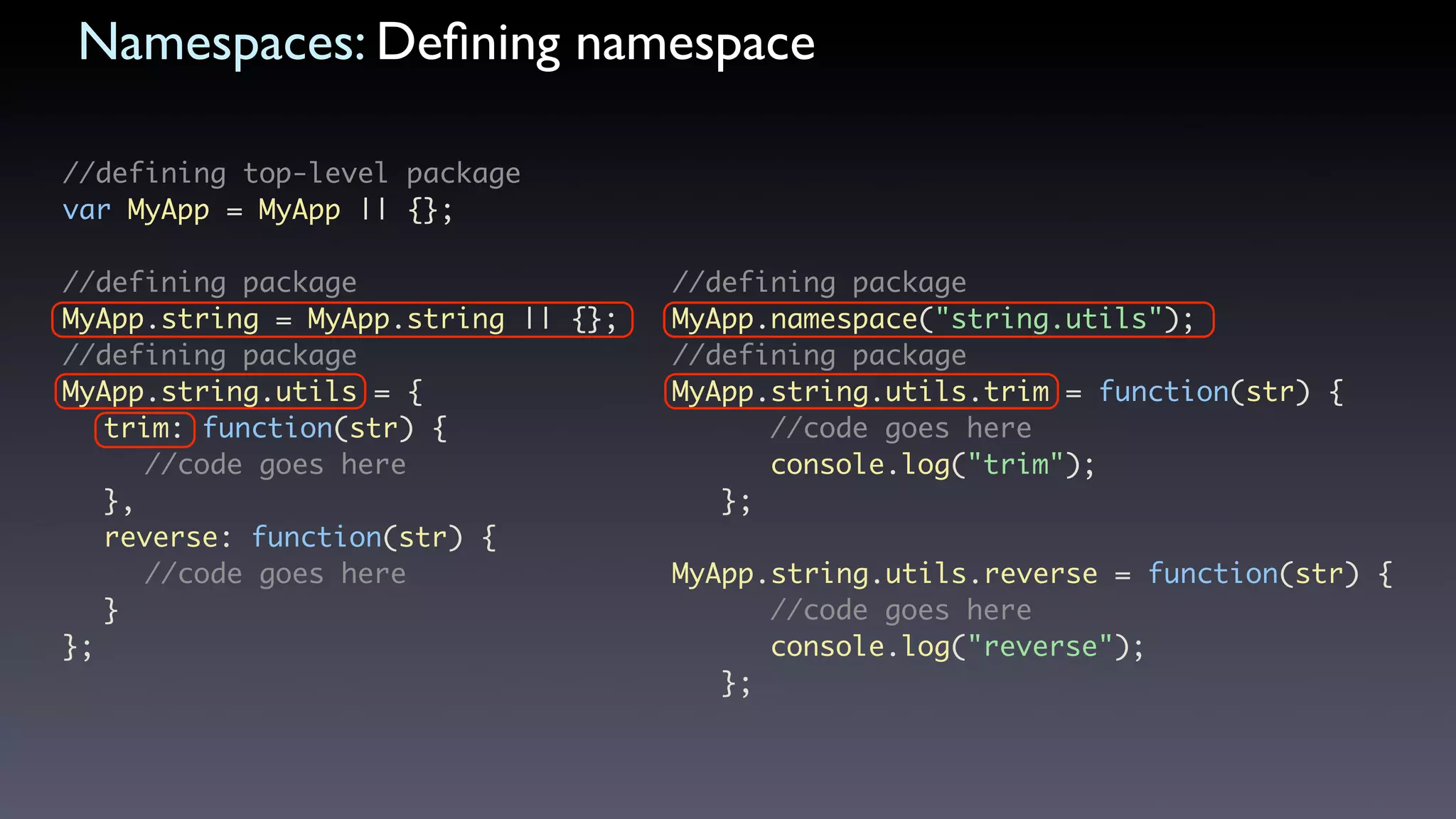Image resolution: width=1456 pixels, height=819 pixels.
Task: Click the 'console.log("trim");' line
Action: point(933,465)
